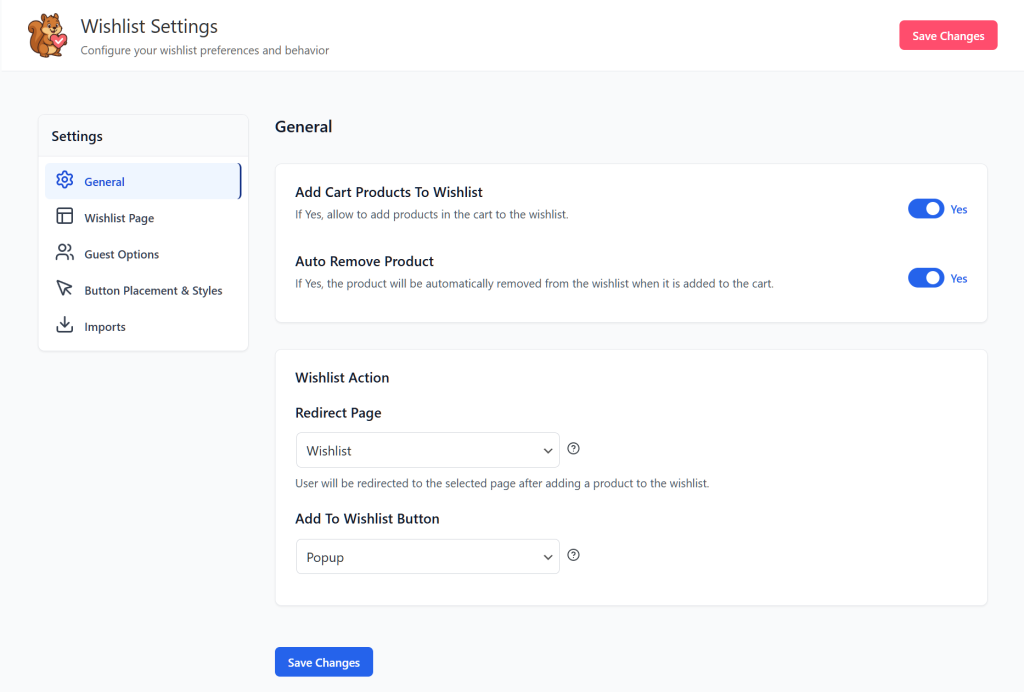Slide the Add Cart Products toggle knob

pos(934,209)
